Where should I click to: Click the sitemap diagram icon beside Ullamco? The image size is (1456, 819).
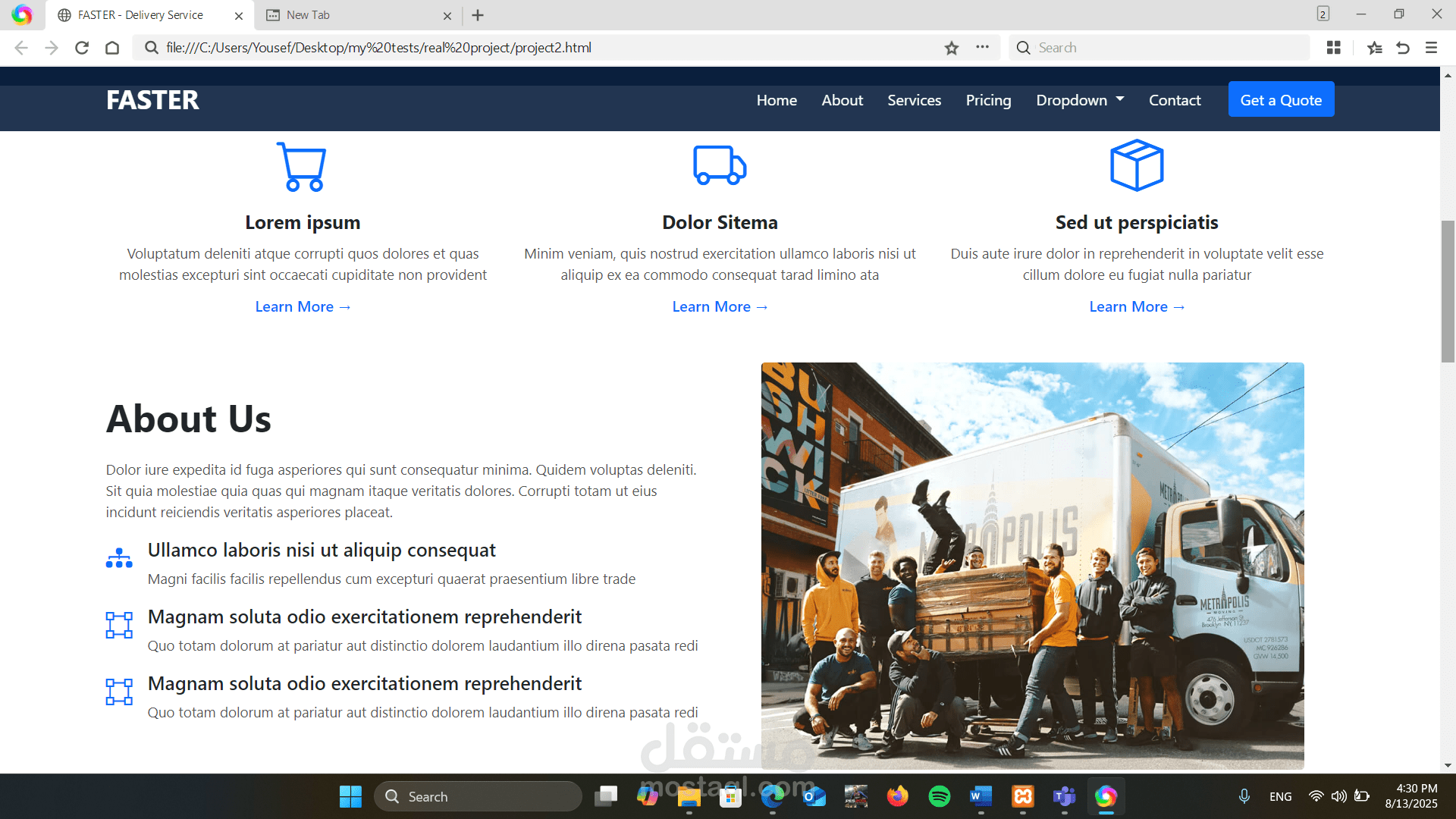point(119,558)
